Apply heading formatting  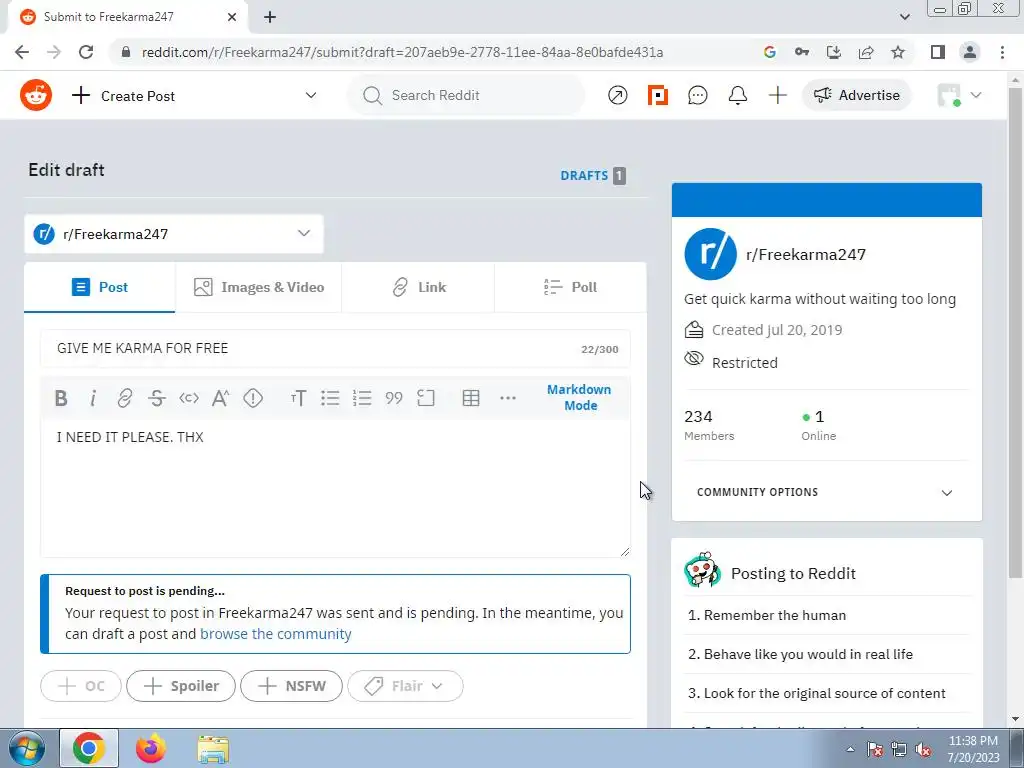coord(298,398)
